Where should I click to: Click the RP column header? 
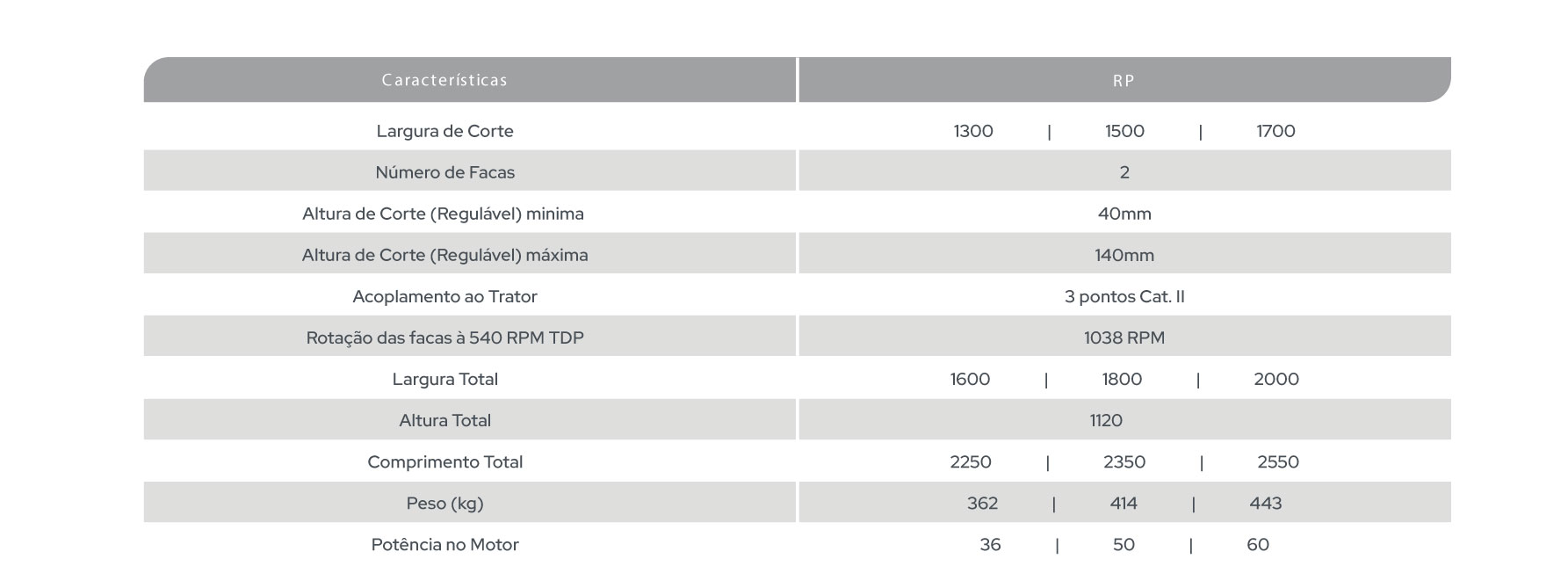click(1124, 81)
